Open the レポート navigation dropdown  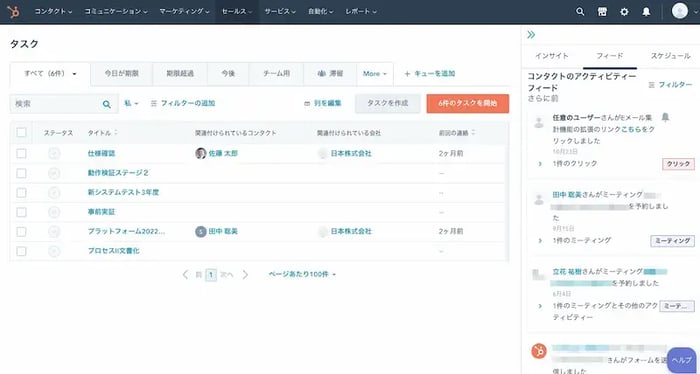click(361, 12)
